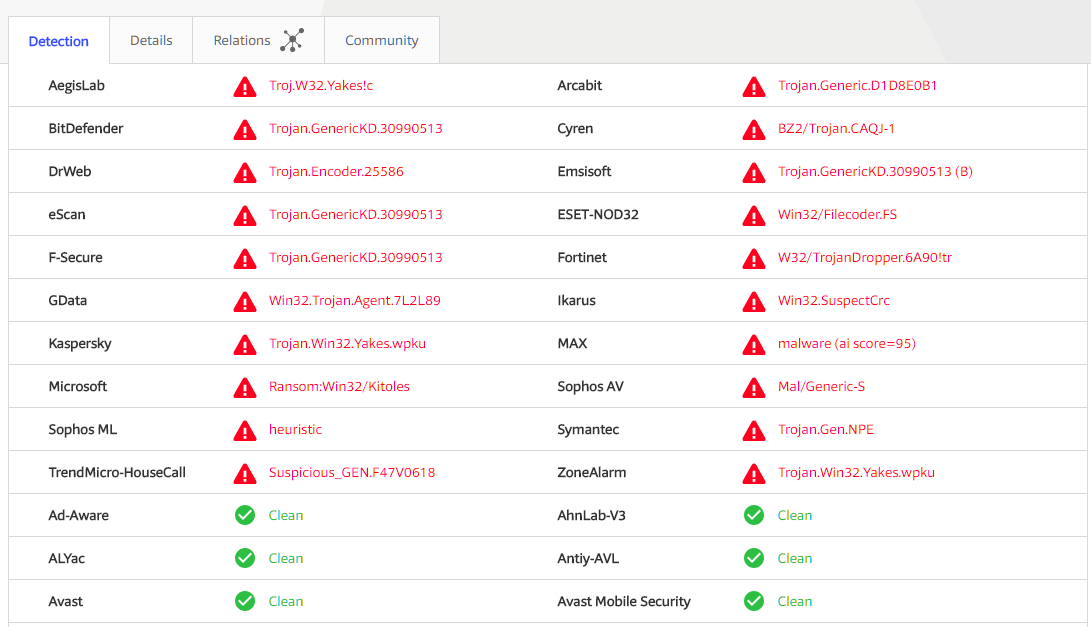Click the green checkmark icon for Ad-Aware

coord(245,516)
